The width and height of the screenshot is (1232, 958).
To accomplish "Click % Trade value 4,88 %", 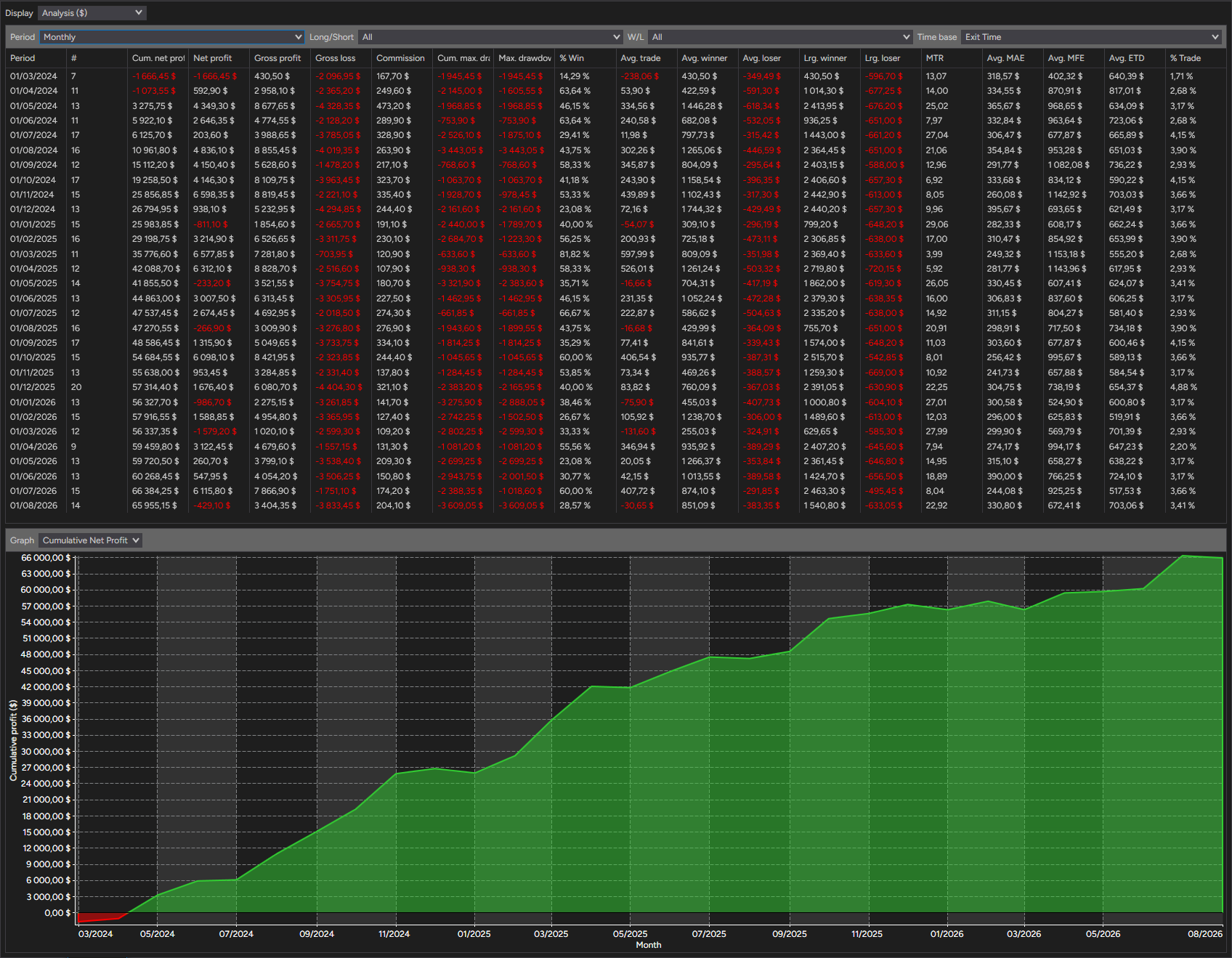I will click(x=1183, y=387).
